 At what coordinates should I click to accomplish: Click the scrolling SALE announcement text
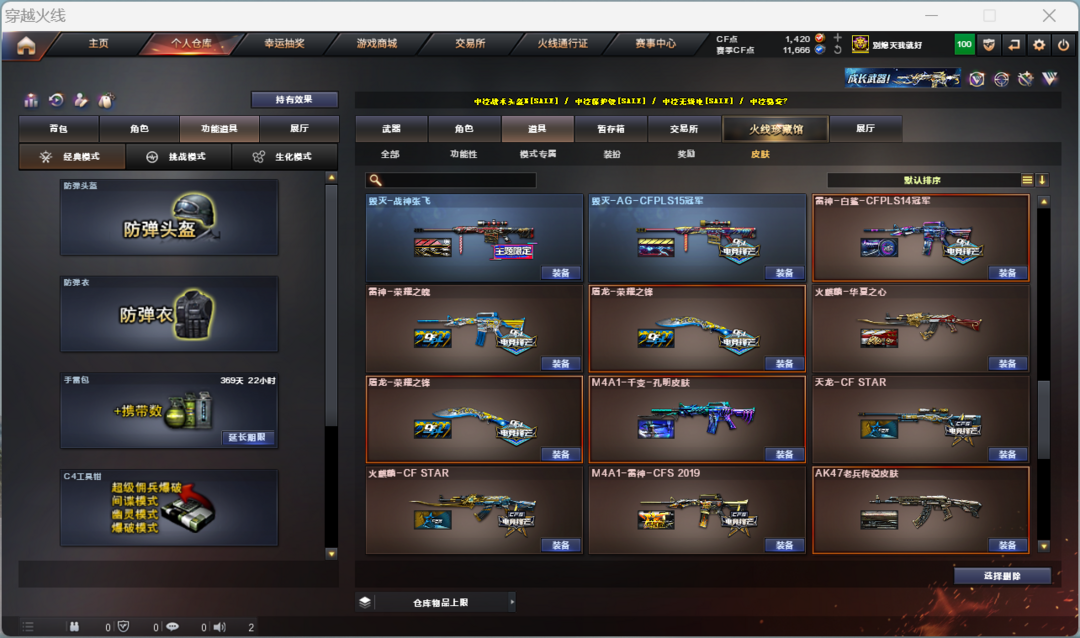[630, 101]
